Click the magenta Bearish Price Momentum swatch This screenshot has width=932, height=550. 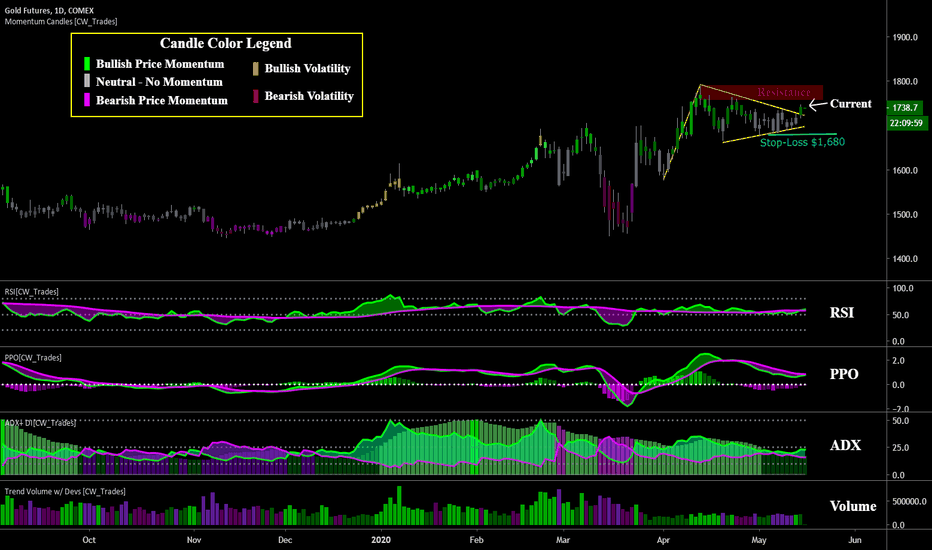click(x=87, y=100)
